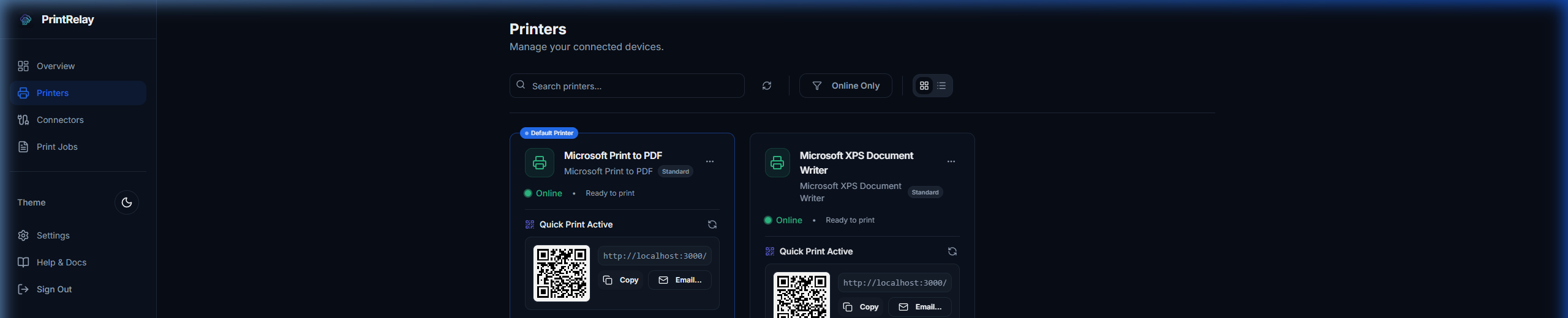Viewport: 1568px width, 318px height.
Task: Click Quick Print QR icon on XPS Writer
Action: point(770,251)
